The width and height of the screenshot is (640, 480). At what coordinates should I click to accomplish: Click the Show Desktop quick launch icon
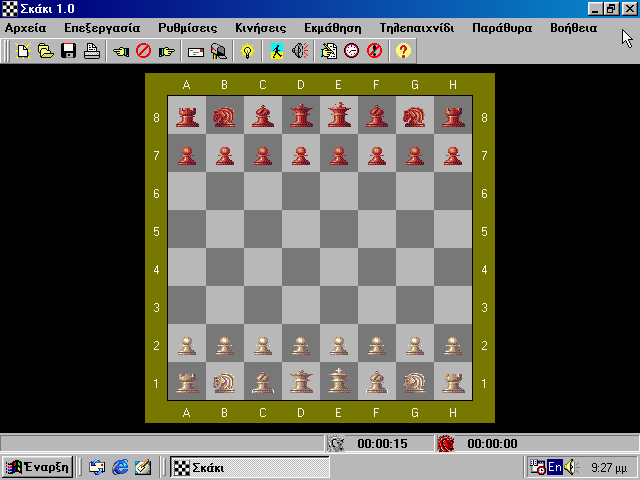[142, 467]
